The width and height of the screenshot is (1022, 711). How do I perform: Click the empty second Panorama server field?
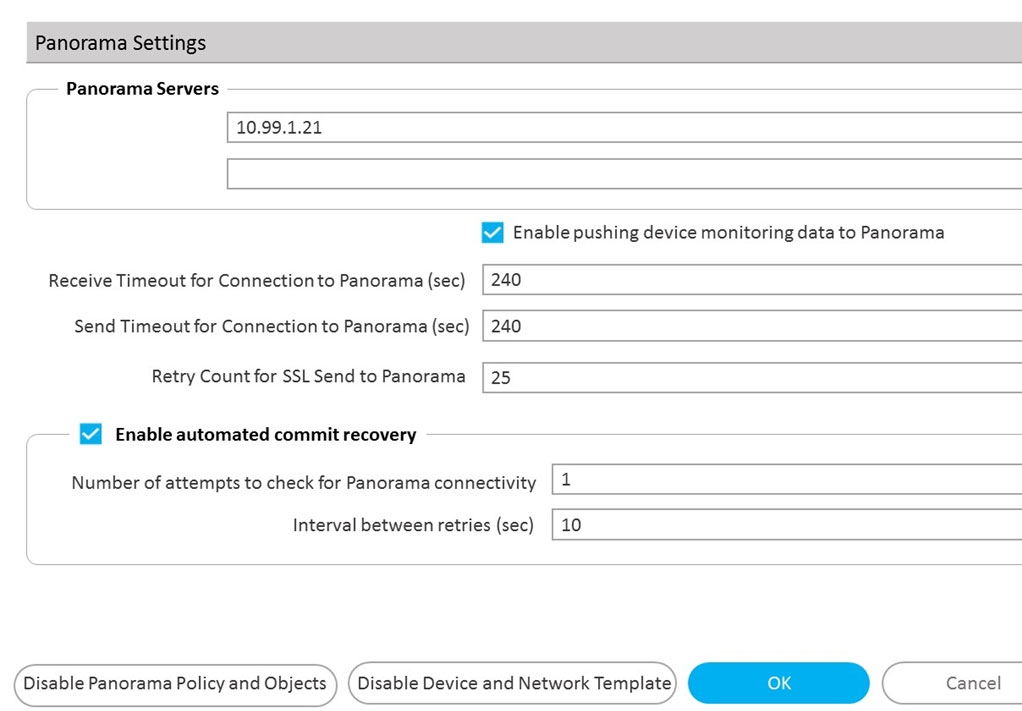[624, 174]
